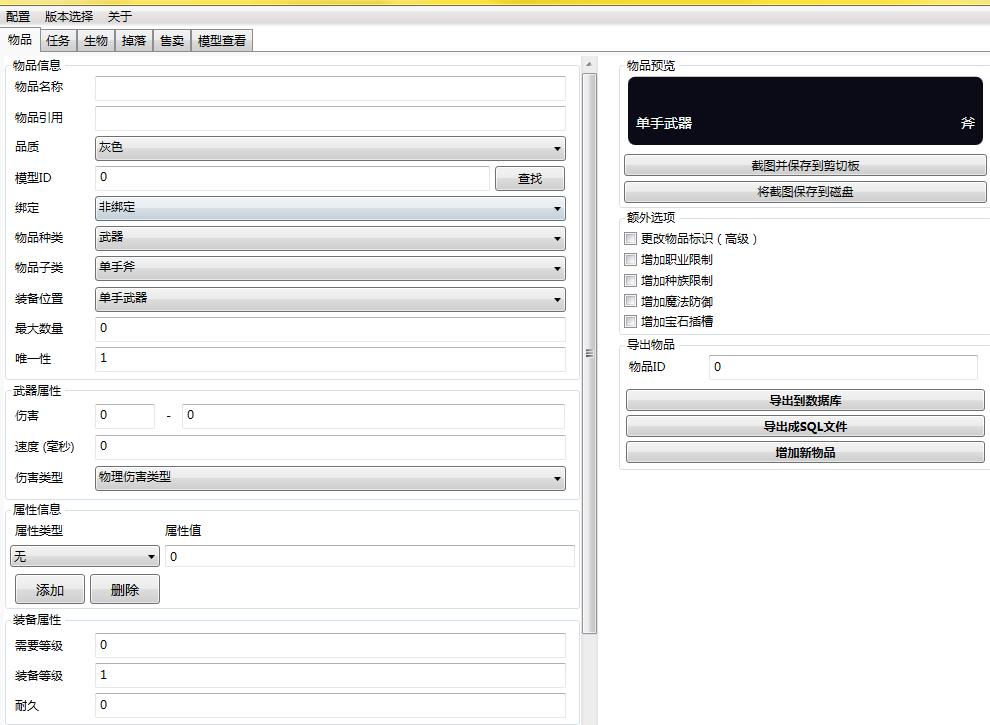Click 增加新物品 button
Viewport: 990px width, 725px height.
(x=805, y=452)
